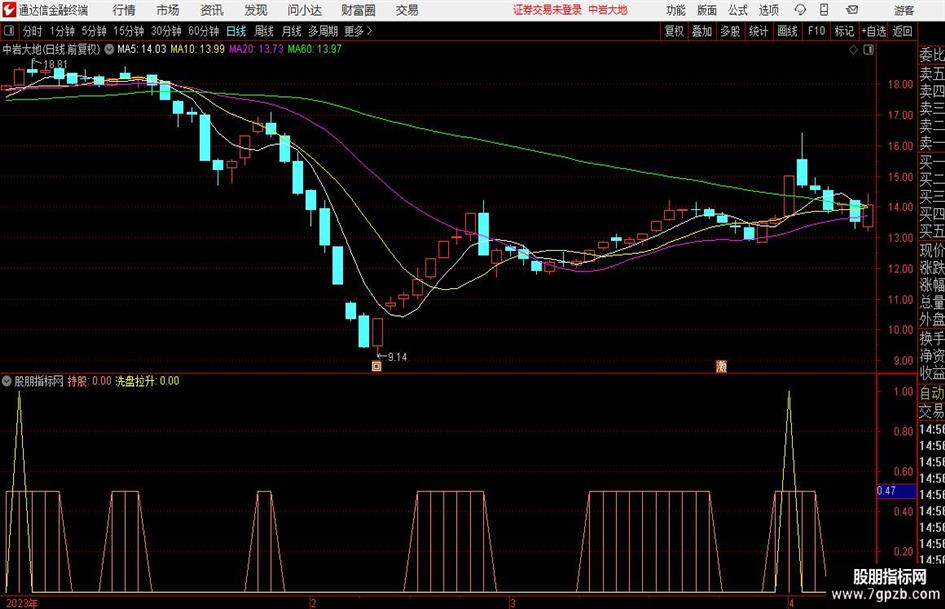Open the headset customer service icon
Image resolution: width=945 pixels, height=609 pixels.
(x=800, y=10)
